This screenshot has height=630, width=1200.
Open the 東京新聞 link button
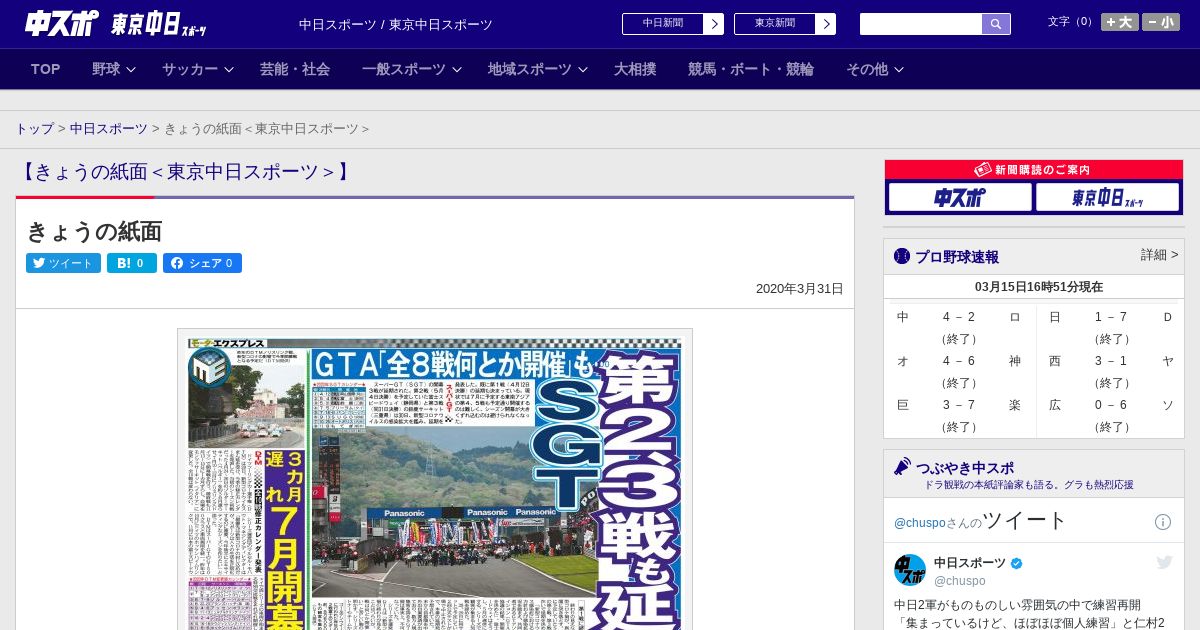click(x=775, y=24)
